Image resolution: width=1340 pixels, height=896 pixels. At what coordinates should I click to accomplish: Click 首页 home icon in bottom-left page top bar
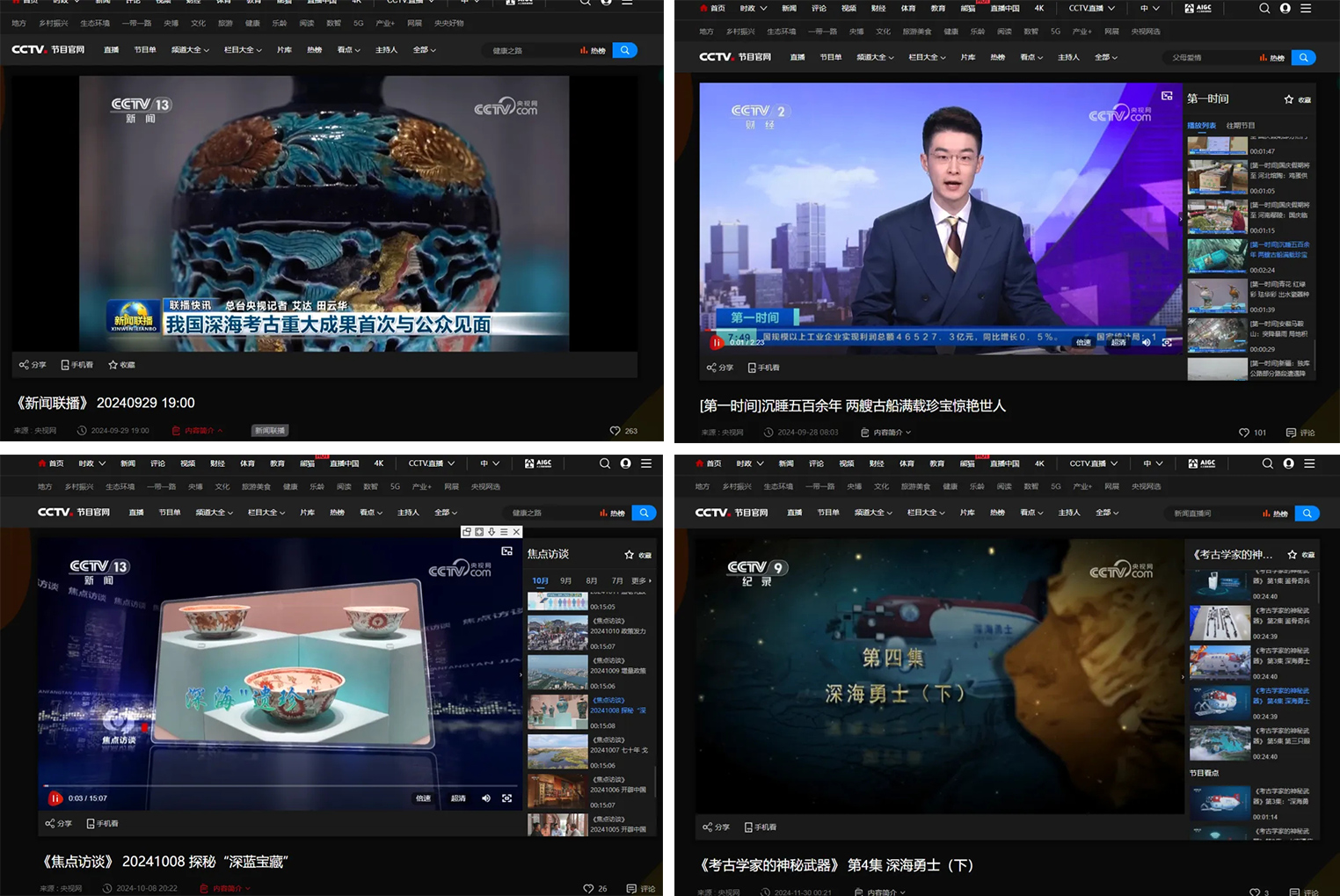click(51, 463)
